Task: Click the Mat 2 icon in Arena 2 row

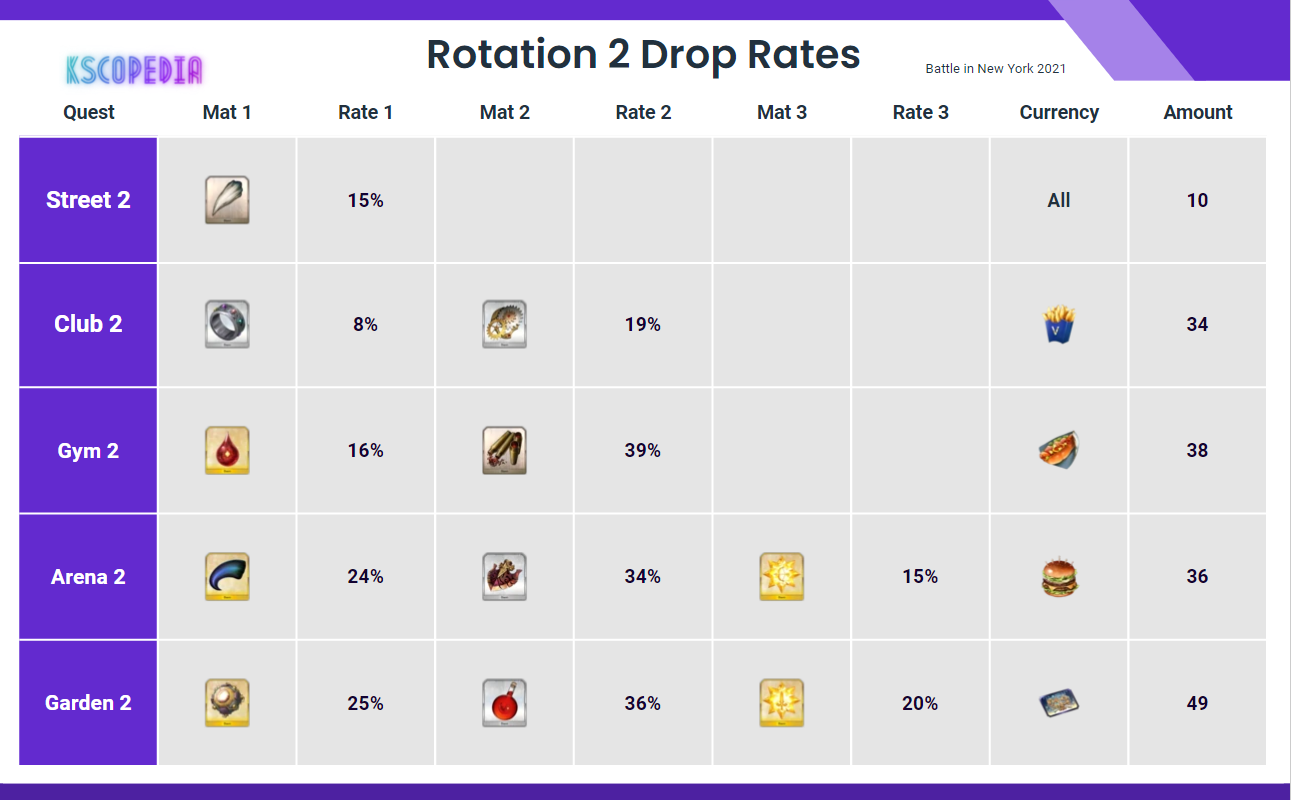Action: pyautogui.click(x=504, y=577)
